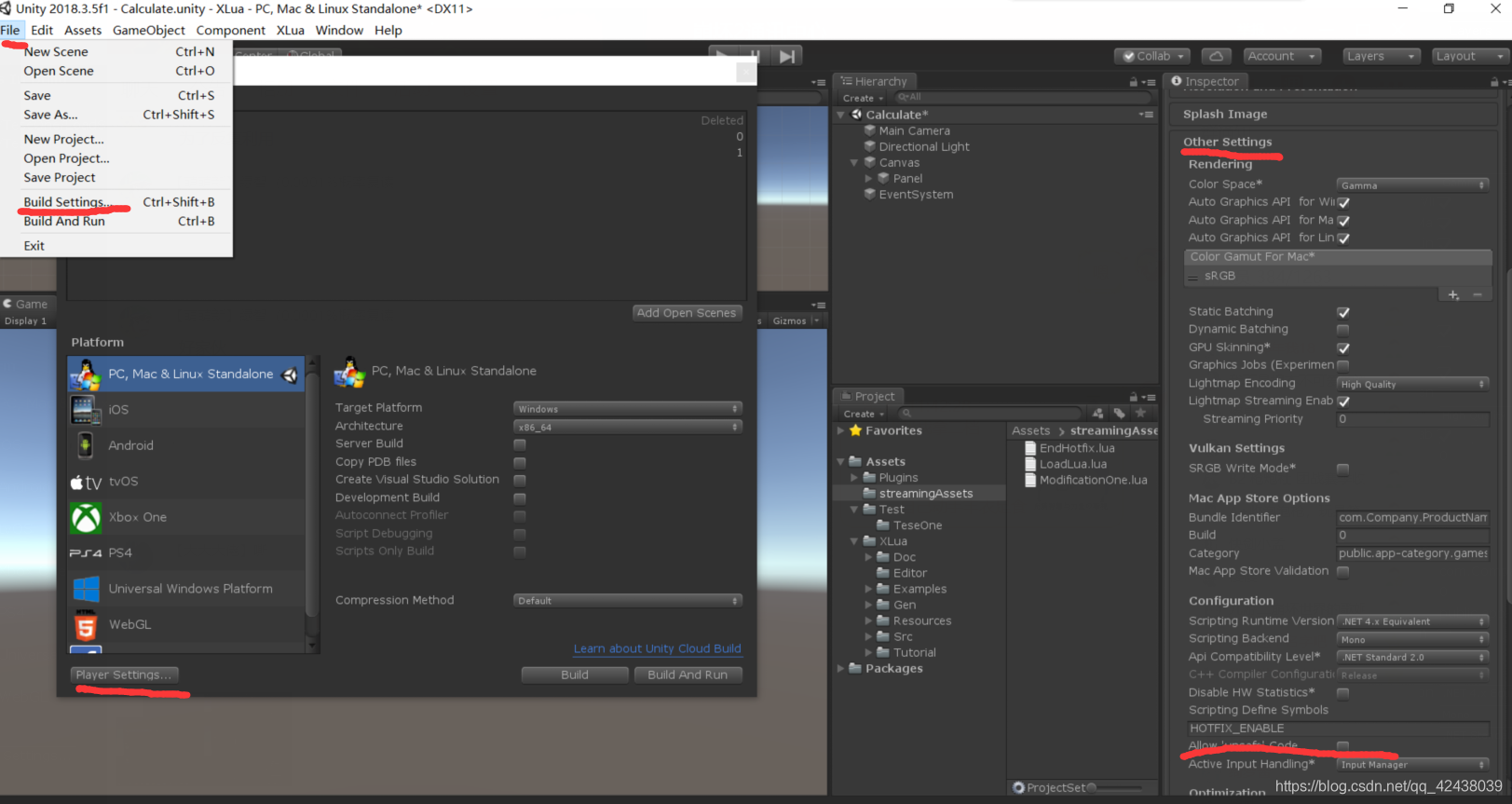Viewport: 1512px width, 804px height.
Task: Open the EndHotfix.lua file icon
Action: coord(1030,448)
